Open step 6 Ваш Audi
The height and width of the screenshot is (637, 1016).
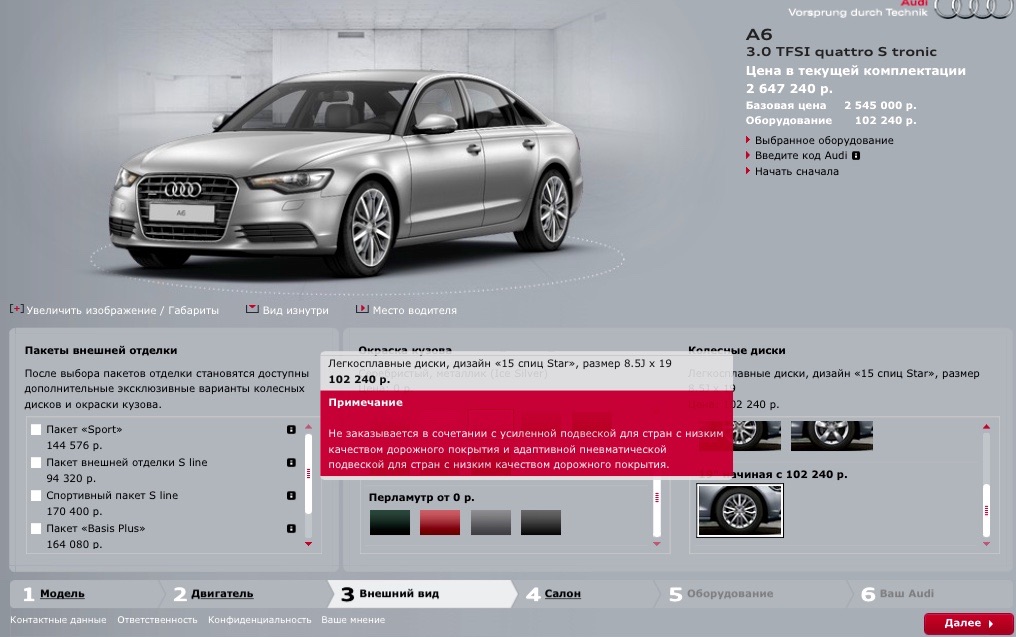(906, 594)
